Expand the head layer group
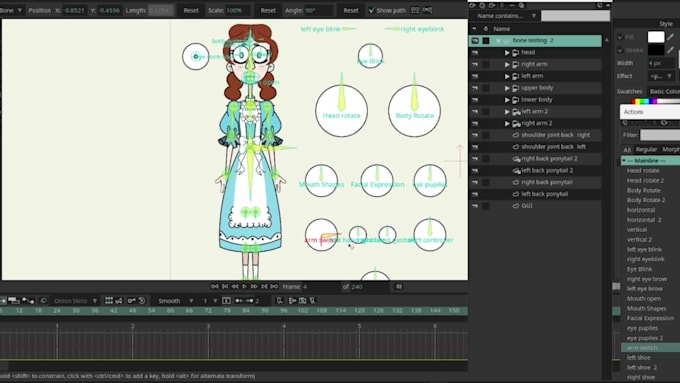Screen dimensions: 680x383 coord(507,52)
